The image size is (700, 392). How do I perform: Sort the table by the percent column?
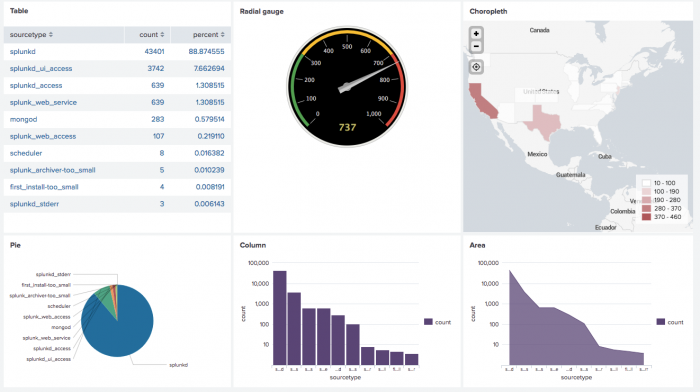coord(208,35)
